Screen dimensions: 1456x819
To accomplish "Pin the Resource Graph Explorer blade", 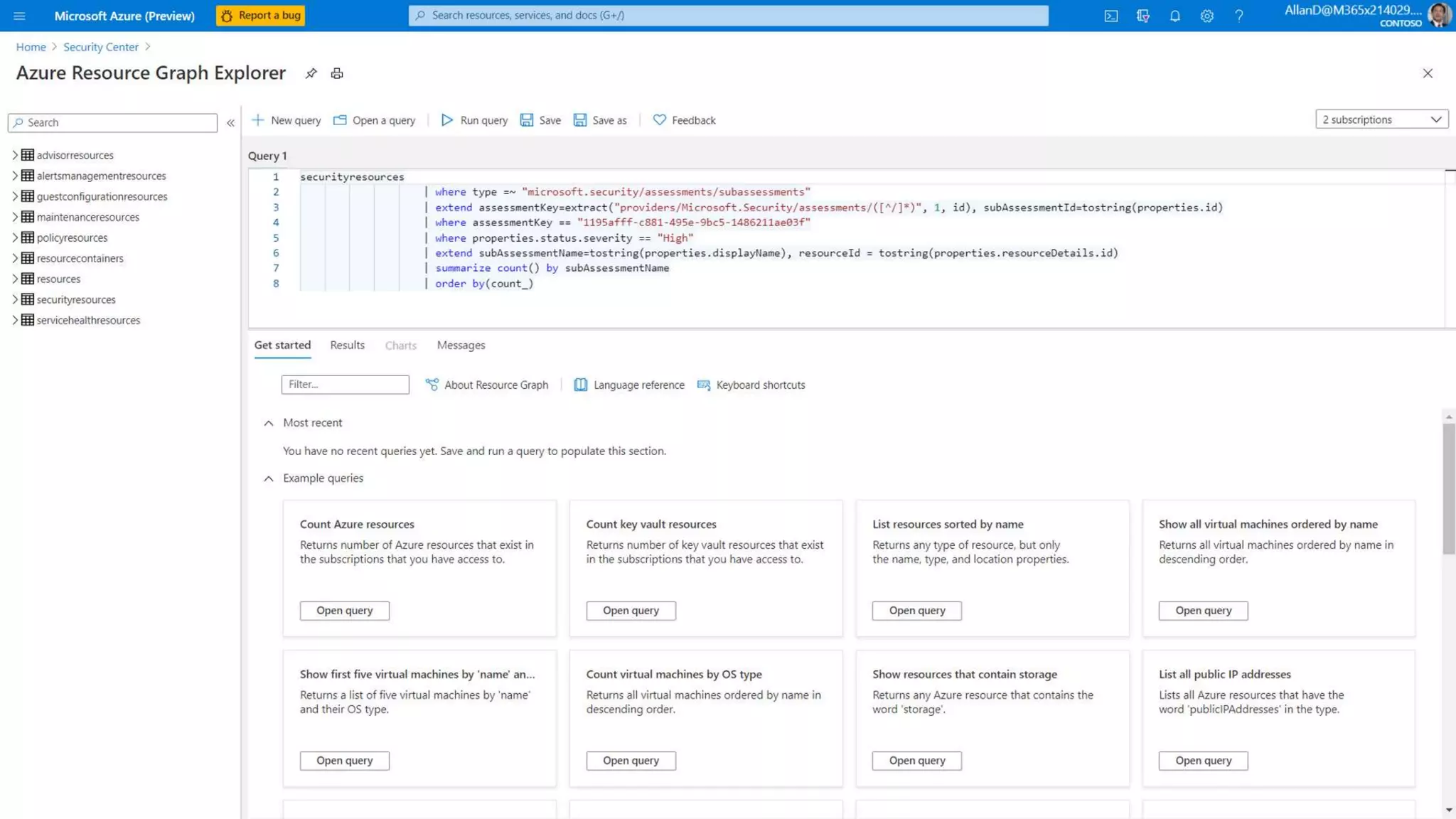I will [311, 73].
